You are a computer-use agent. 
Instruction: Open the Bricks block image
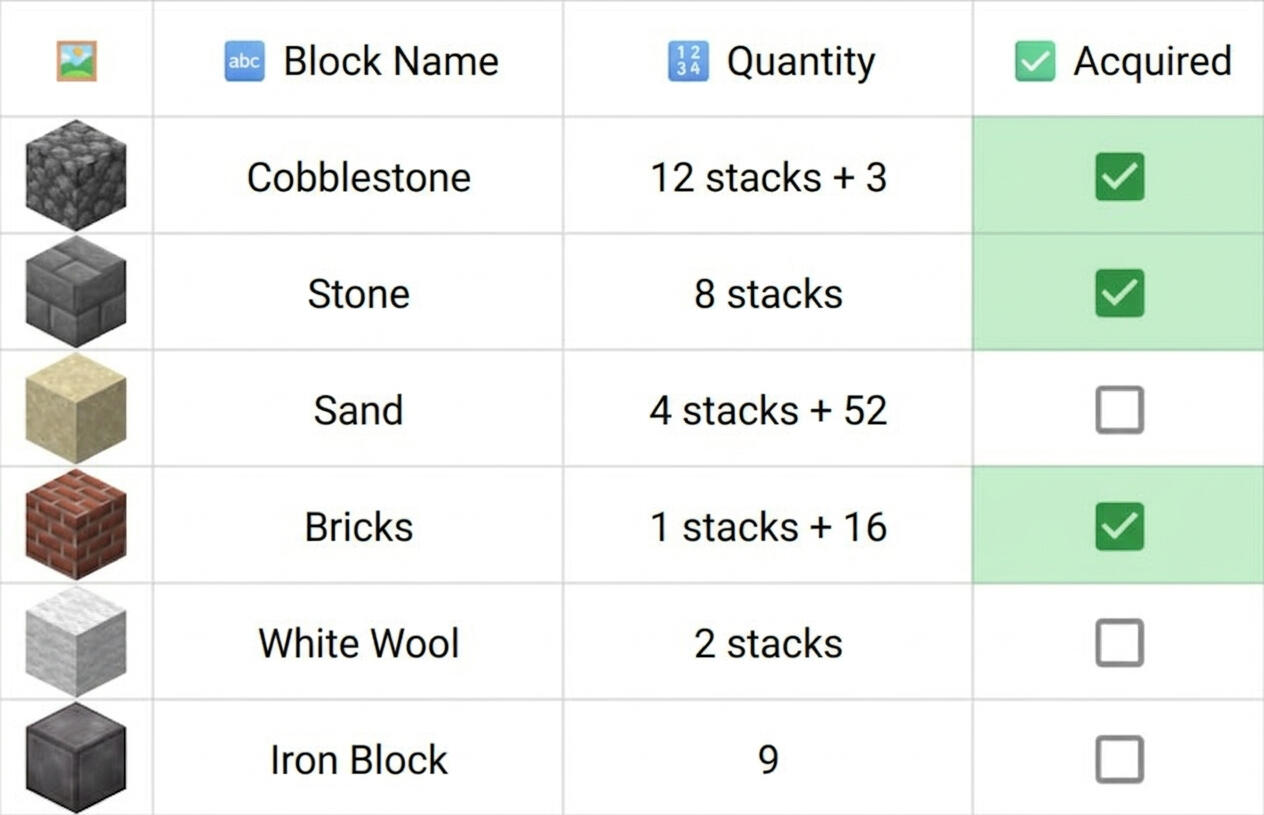pyautogui.click(x=76, y=525)
